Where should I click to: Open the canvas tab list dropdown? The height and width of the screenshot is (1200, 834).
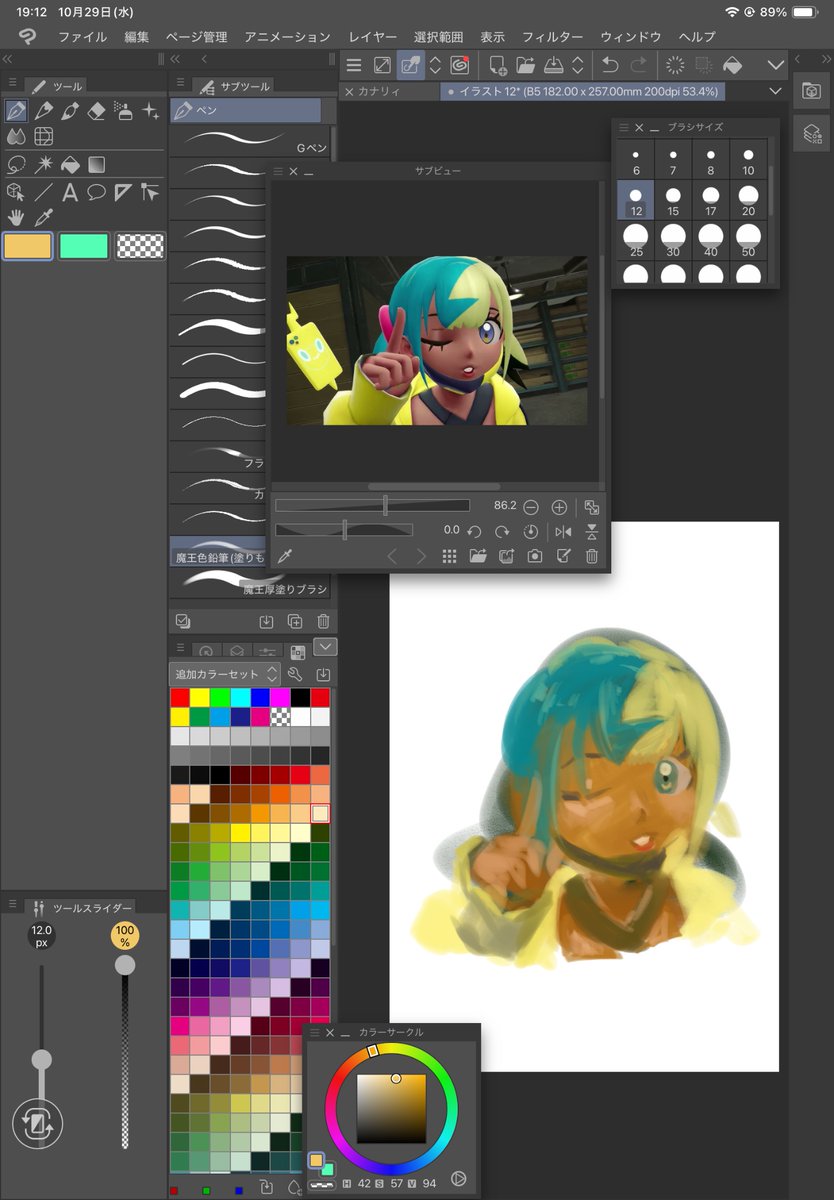[x=775, y=91]
